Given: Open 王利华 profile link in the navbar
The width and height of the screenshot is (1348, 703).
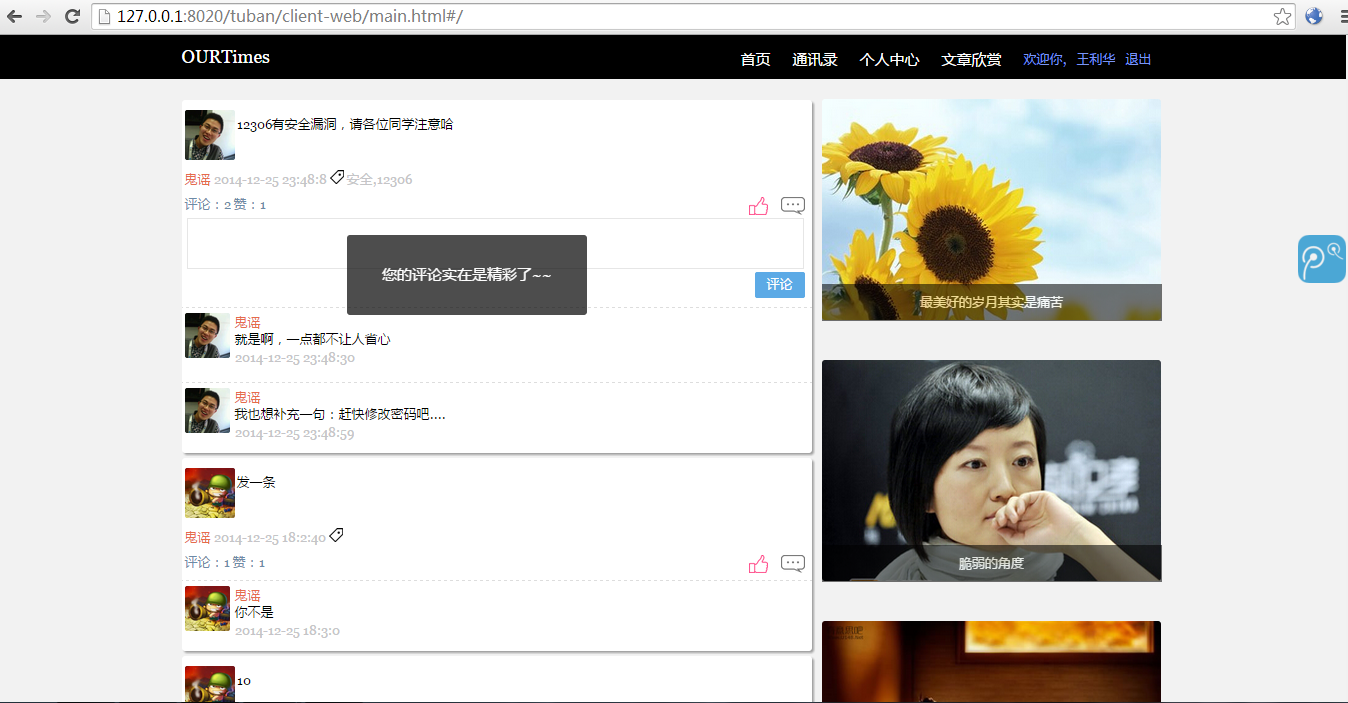Looking at the screenshot, I should (1094, 59).
